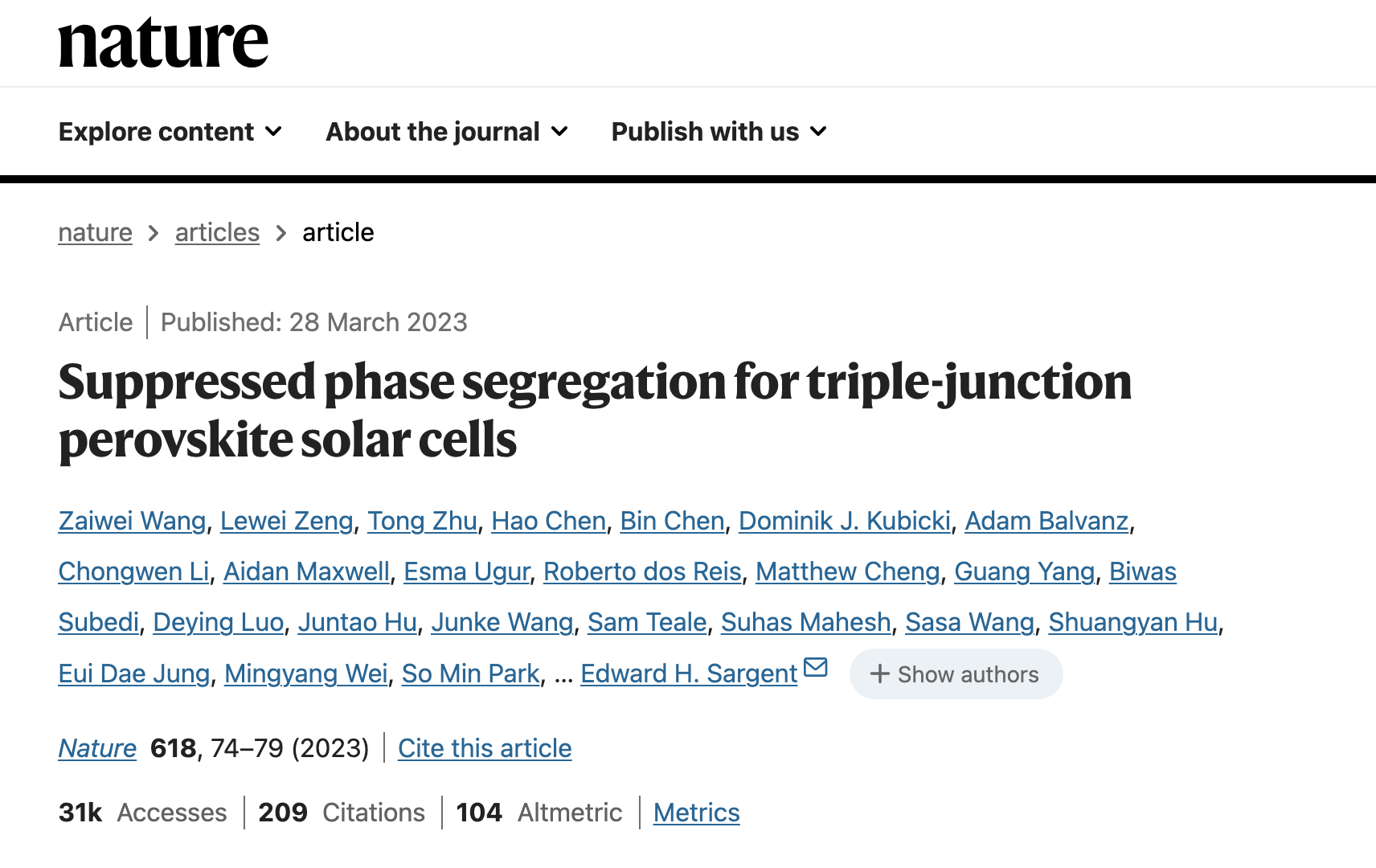The height and width of the screenshot is (868, 1376).
Task: Click the Nature logo
Action: pyautogui.click(x=163, y=43)
